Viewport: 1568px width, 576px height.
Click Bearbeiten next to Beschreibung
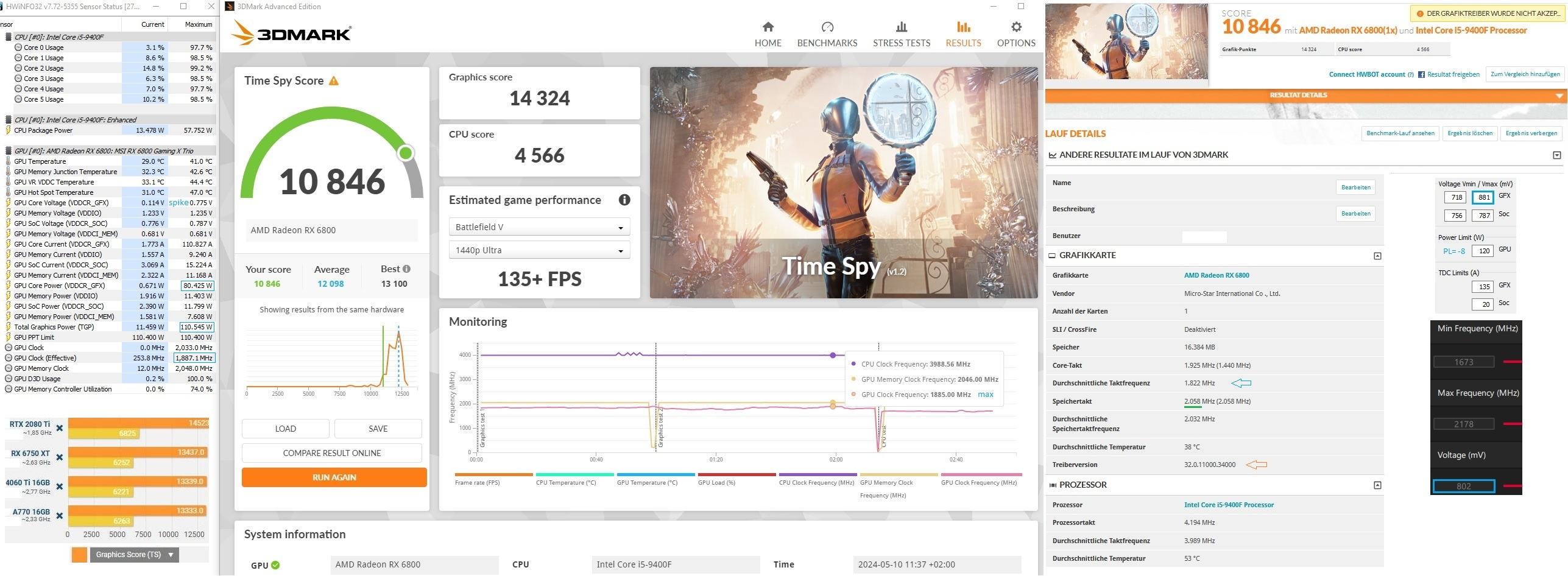(1355, 214)
